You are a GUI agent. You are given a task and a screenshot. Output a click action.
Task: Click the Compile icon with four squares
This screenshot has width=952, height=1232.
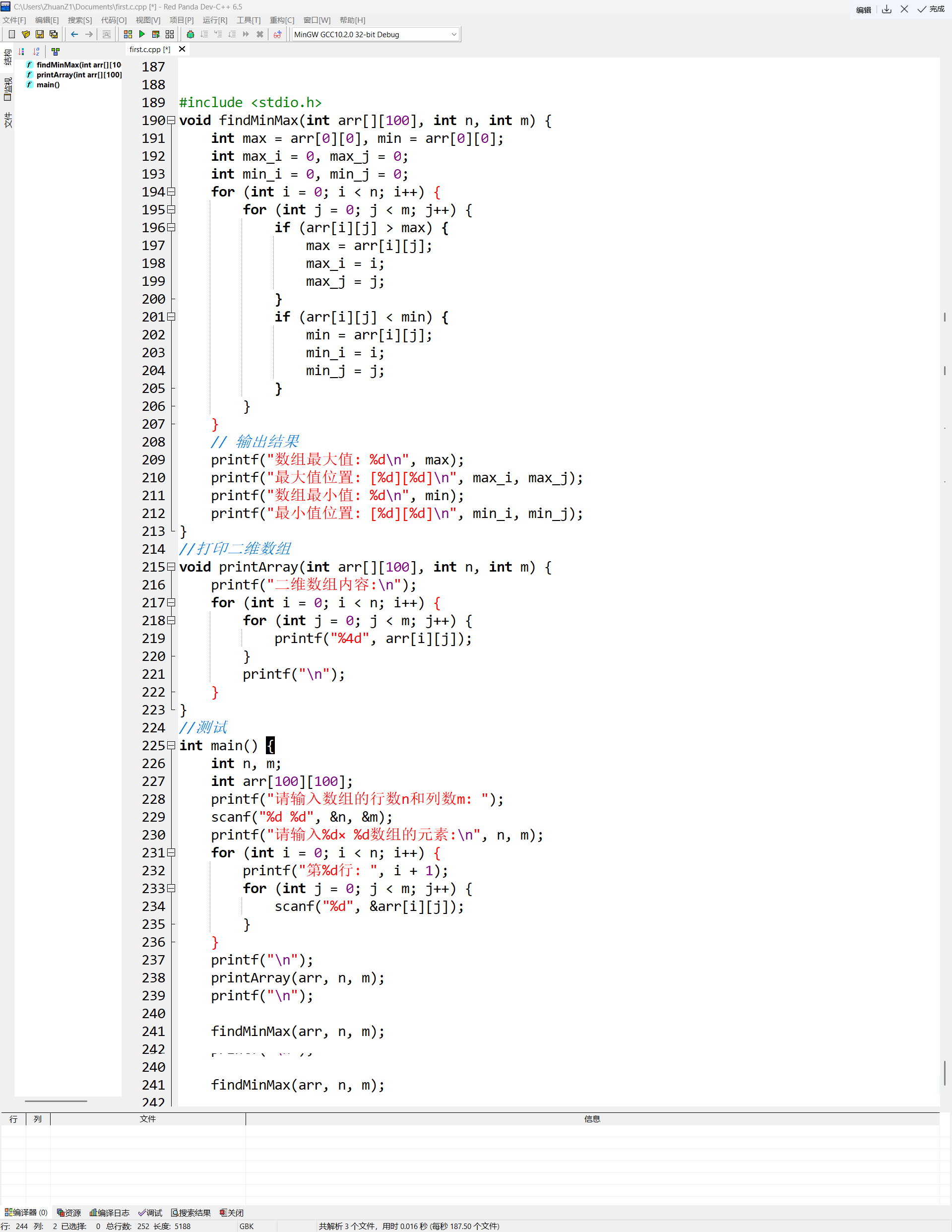128,34
